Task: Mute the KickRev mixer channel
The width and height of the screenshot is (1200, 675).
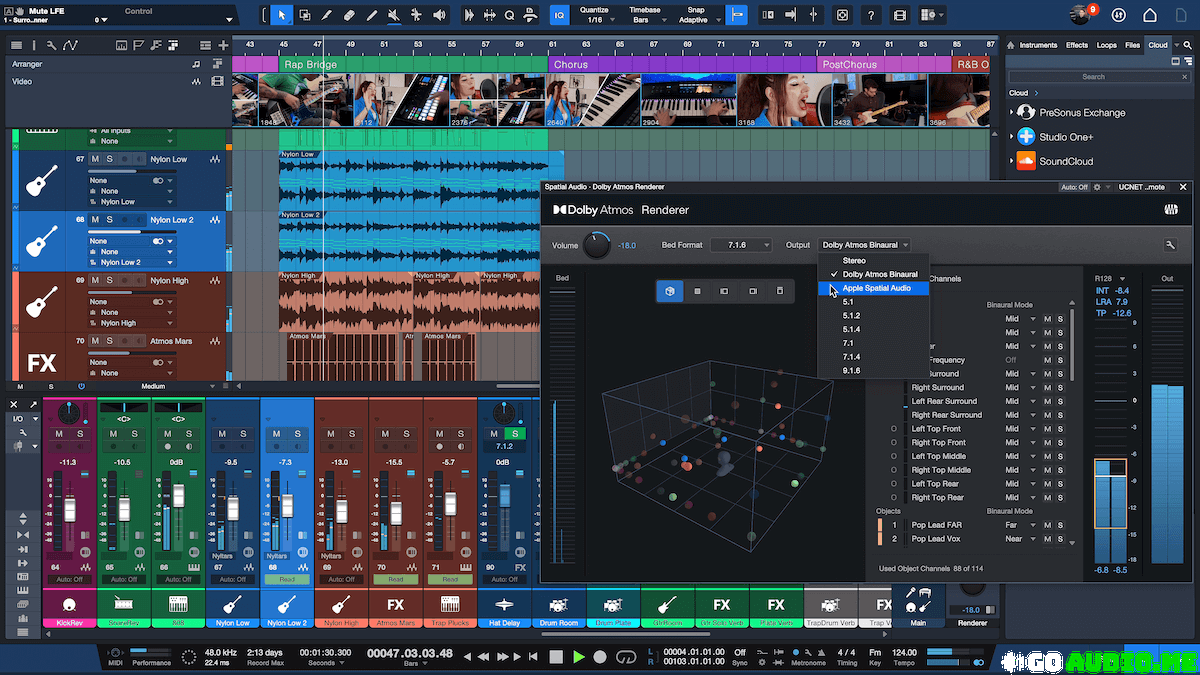Action: click(59, 434)
